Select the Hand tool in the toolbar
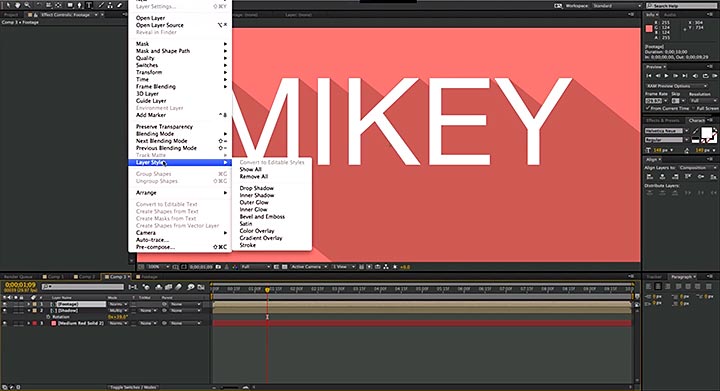 pos(17,6)
